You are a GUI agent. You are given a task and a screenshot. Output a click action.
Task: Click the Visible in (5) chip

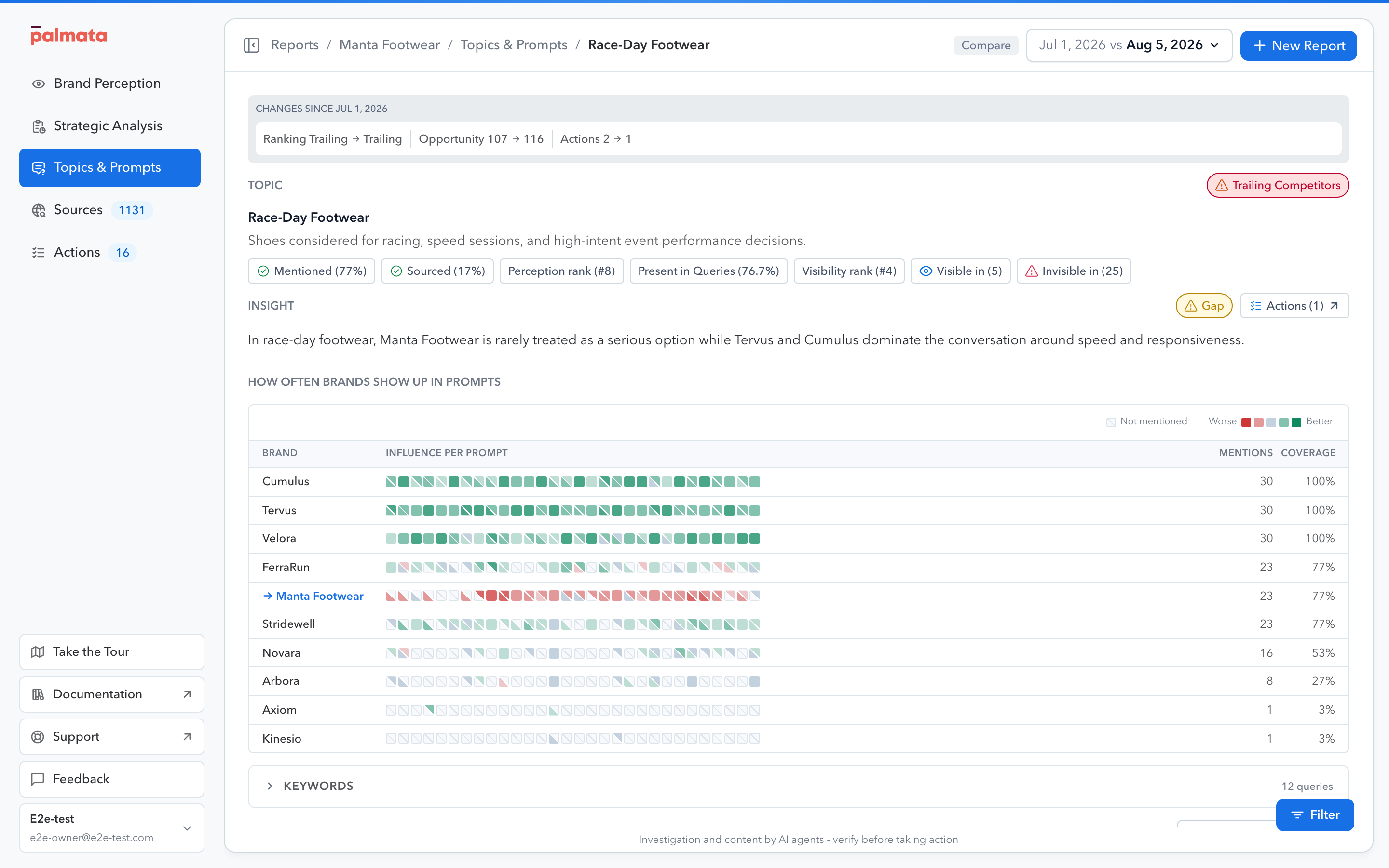tap(960, 271)
